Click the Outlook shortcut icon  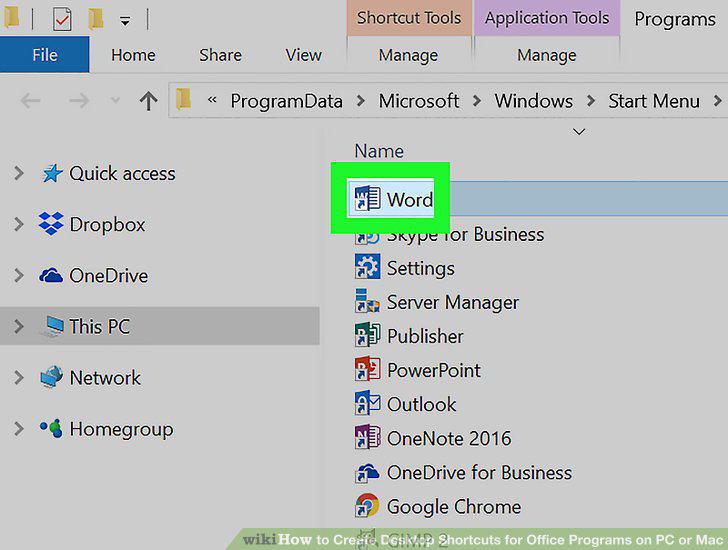click(368, 402)
